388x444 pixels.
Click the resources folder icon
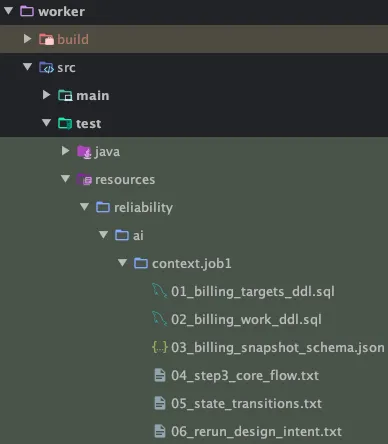84,180
